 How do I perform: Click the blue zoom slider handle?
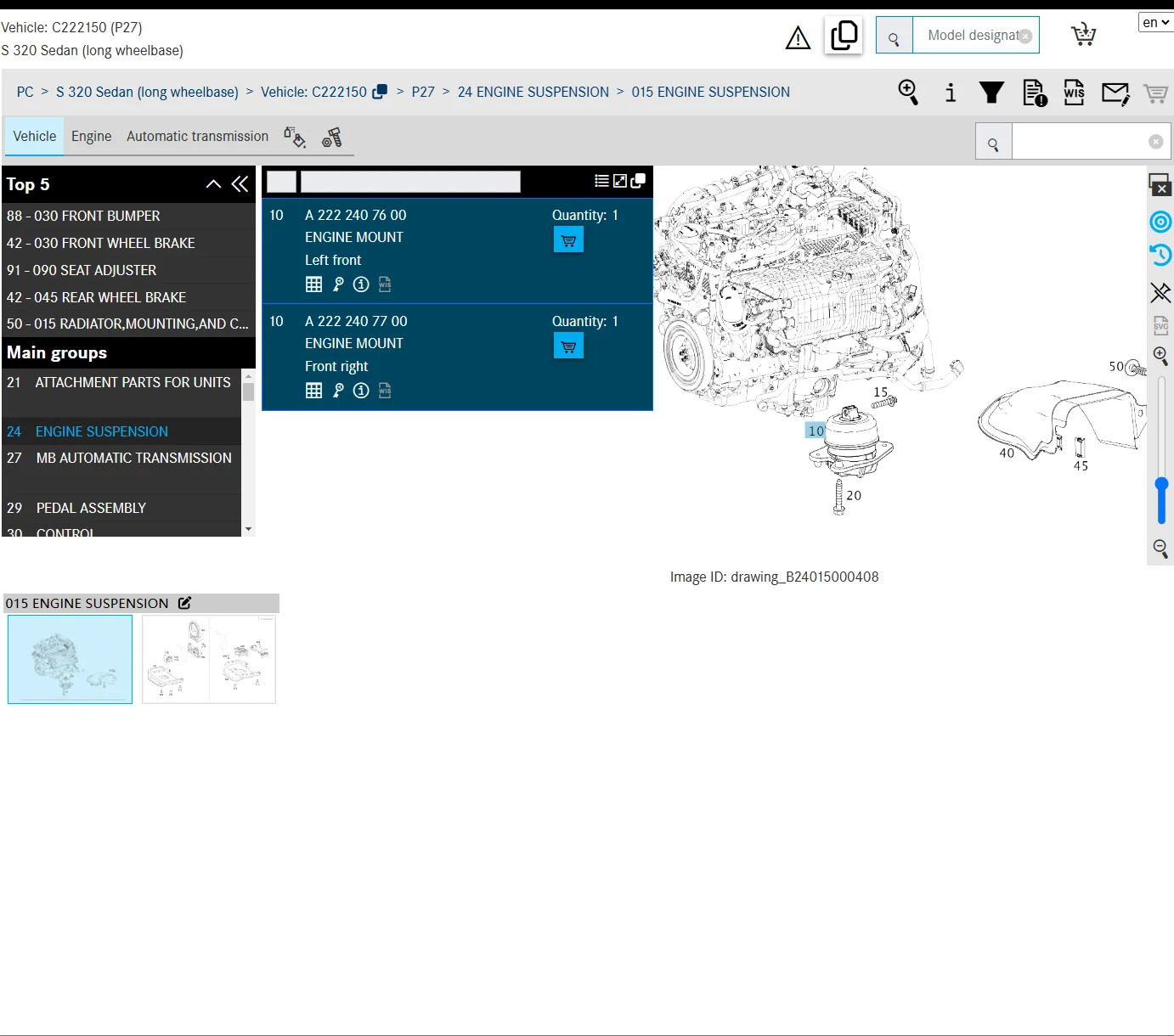click(1161, 485)
